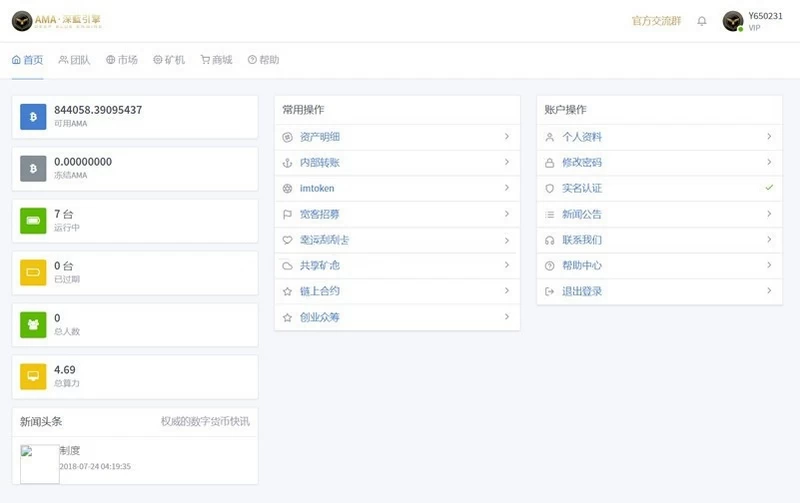
Task: Click the list icon beside 新闻公告
Action: click(x=549, y=214)
